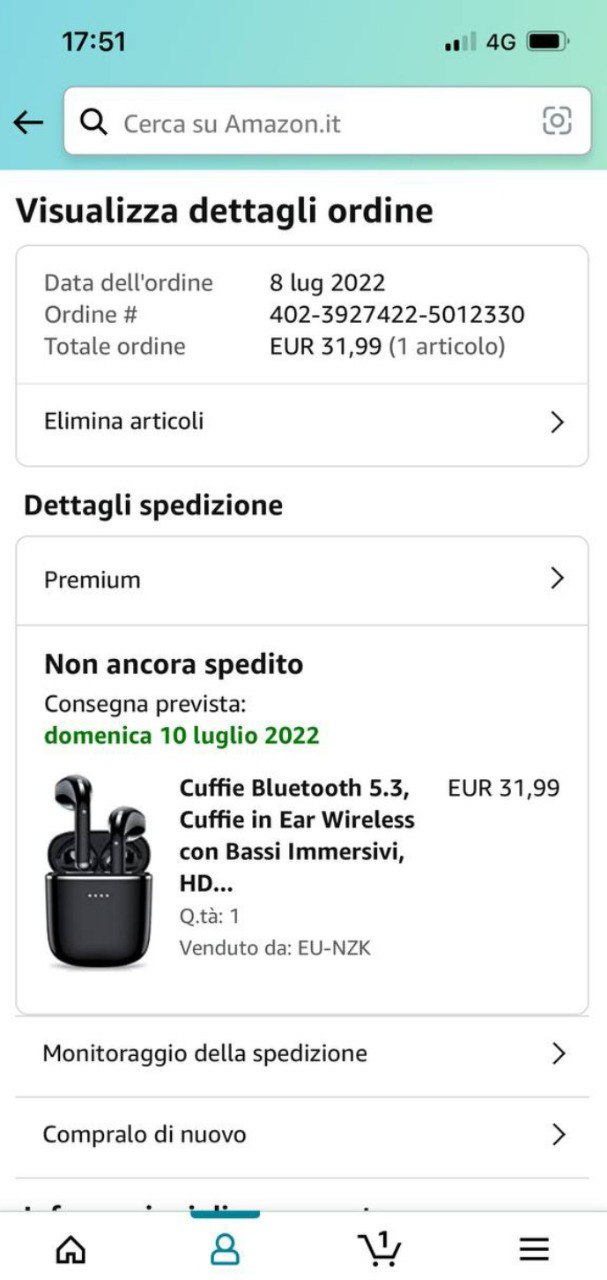Click the Cerca su Amazon.it search field
This screenshot has height=1280, width=607.
click(x=320, y=123)
